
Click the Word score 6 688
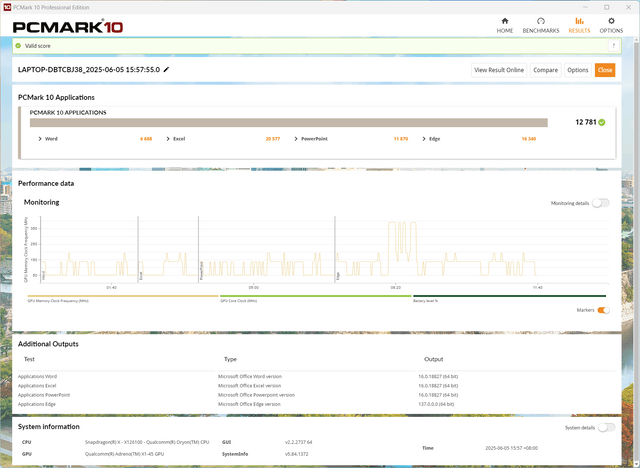[146, 139]
